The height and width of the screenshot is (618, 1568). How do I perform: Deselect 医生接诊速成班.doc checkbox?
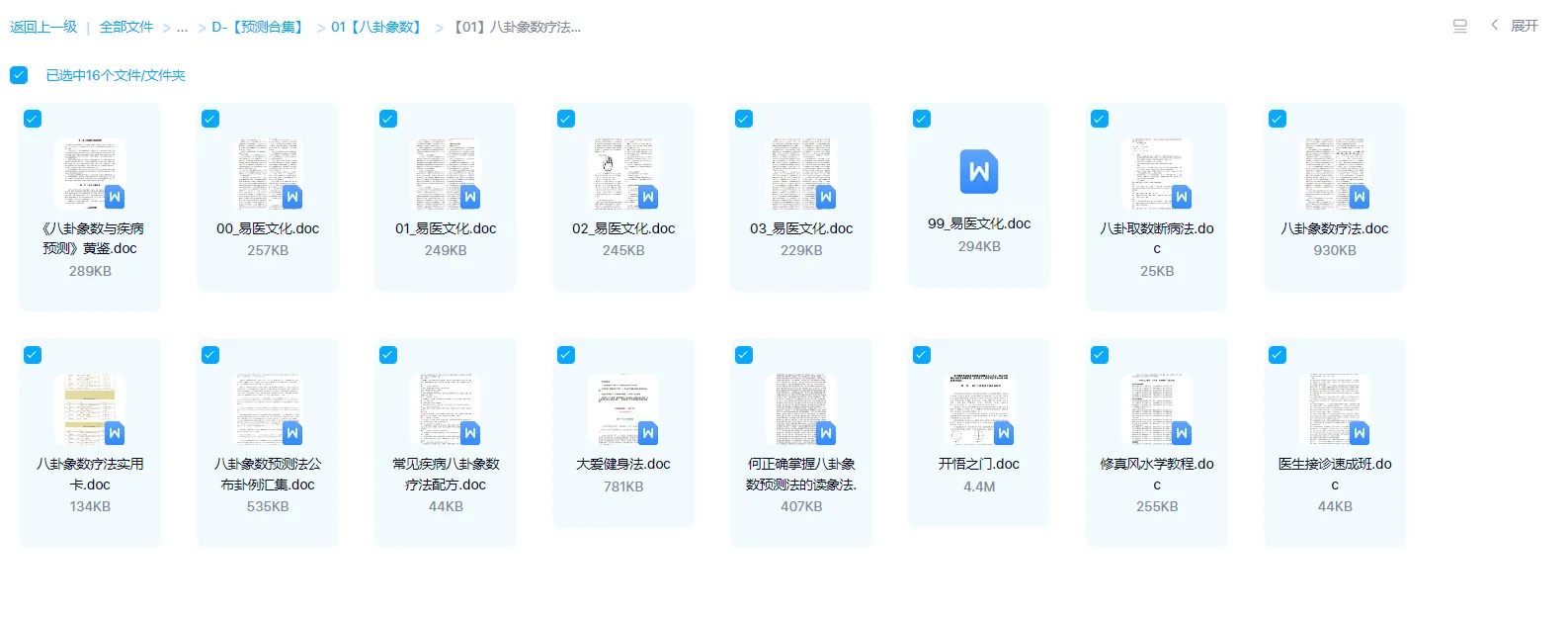[x=1278, y=355]
